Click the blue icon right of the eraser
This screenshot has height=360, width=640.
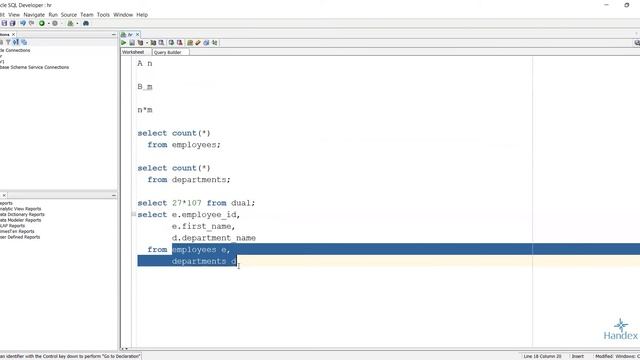pos(206,42)
